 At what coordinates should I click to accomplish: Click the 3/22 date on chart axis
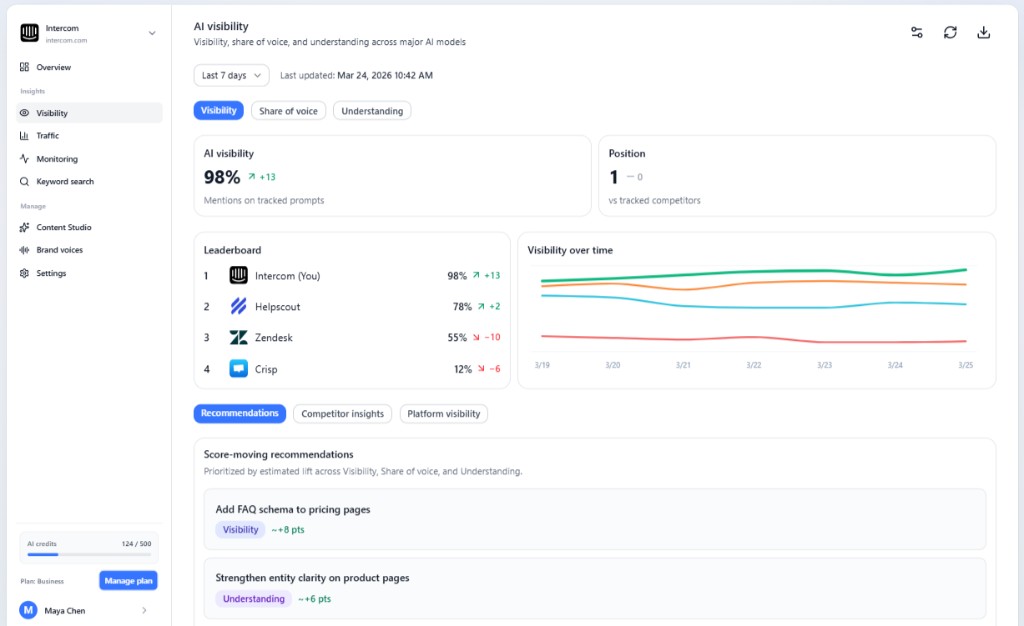(x=754, y=365)
